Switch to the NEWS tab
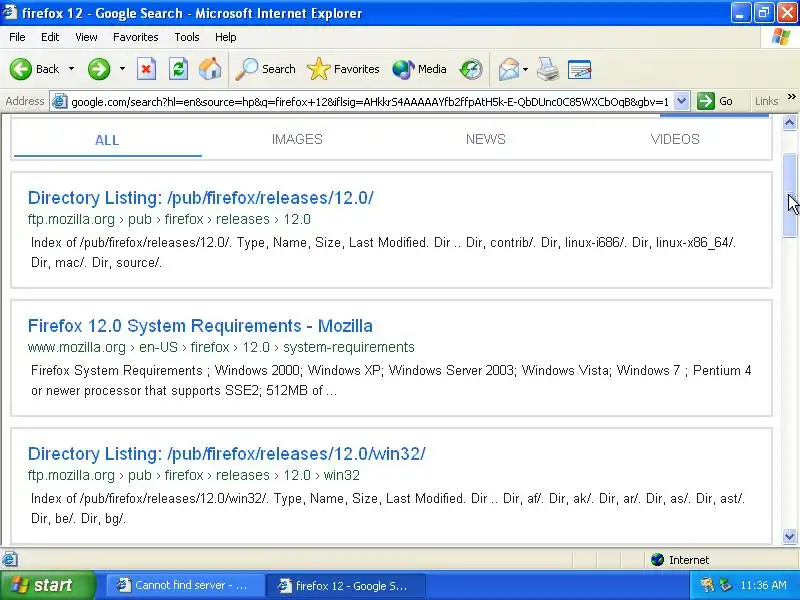 pyautogui.click(x=486, y=139)
